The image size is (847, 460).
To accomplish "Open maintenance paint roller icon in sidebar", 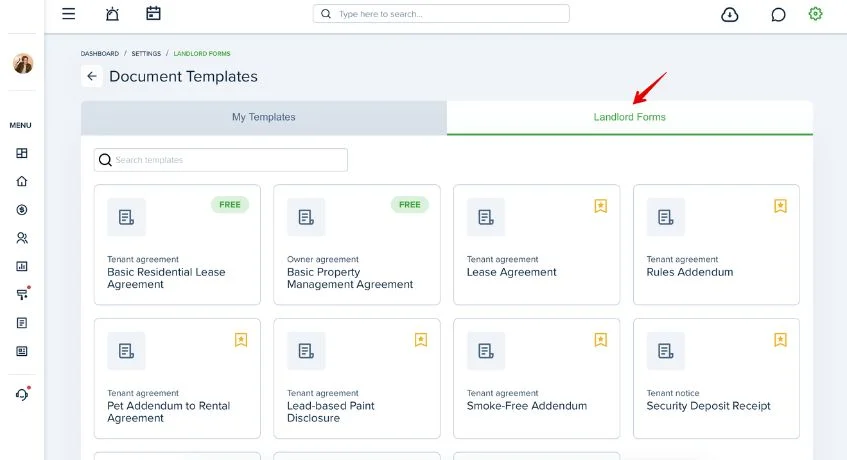I will coord(22,294).
